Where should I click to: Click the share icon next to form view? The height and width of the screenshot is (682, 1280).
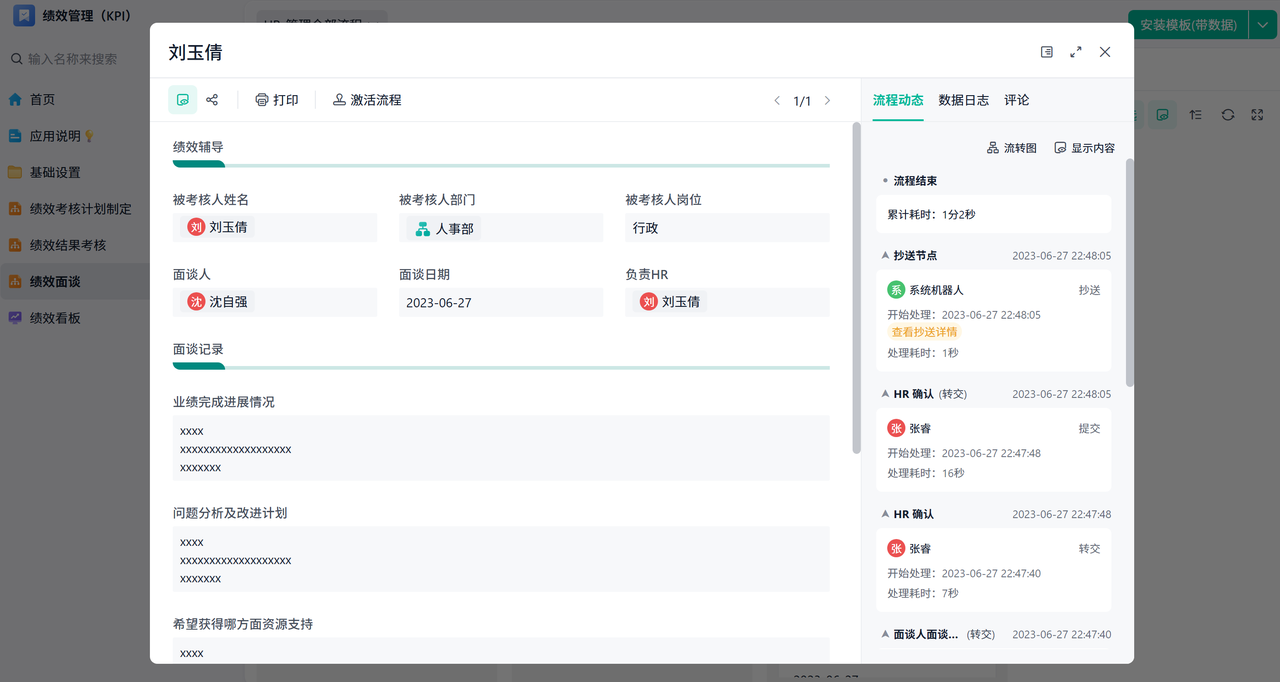tap(212, 100)
